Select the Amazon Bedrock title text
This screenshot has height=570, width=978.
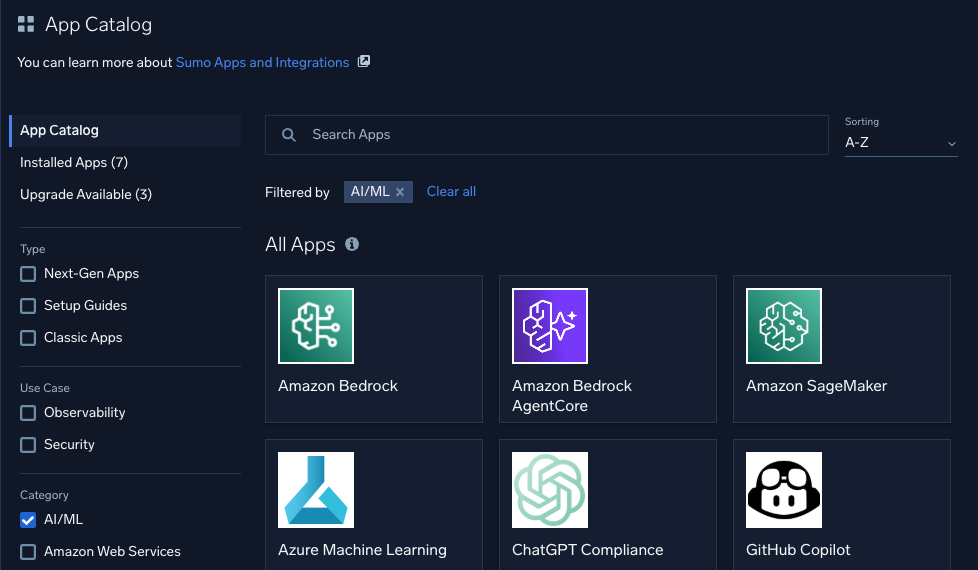click(x=337, y=386)
